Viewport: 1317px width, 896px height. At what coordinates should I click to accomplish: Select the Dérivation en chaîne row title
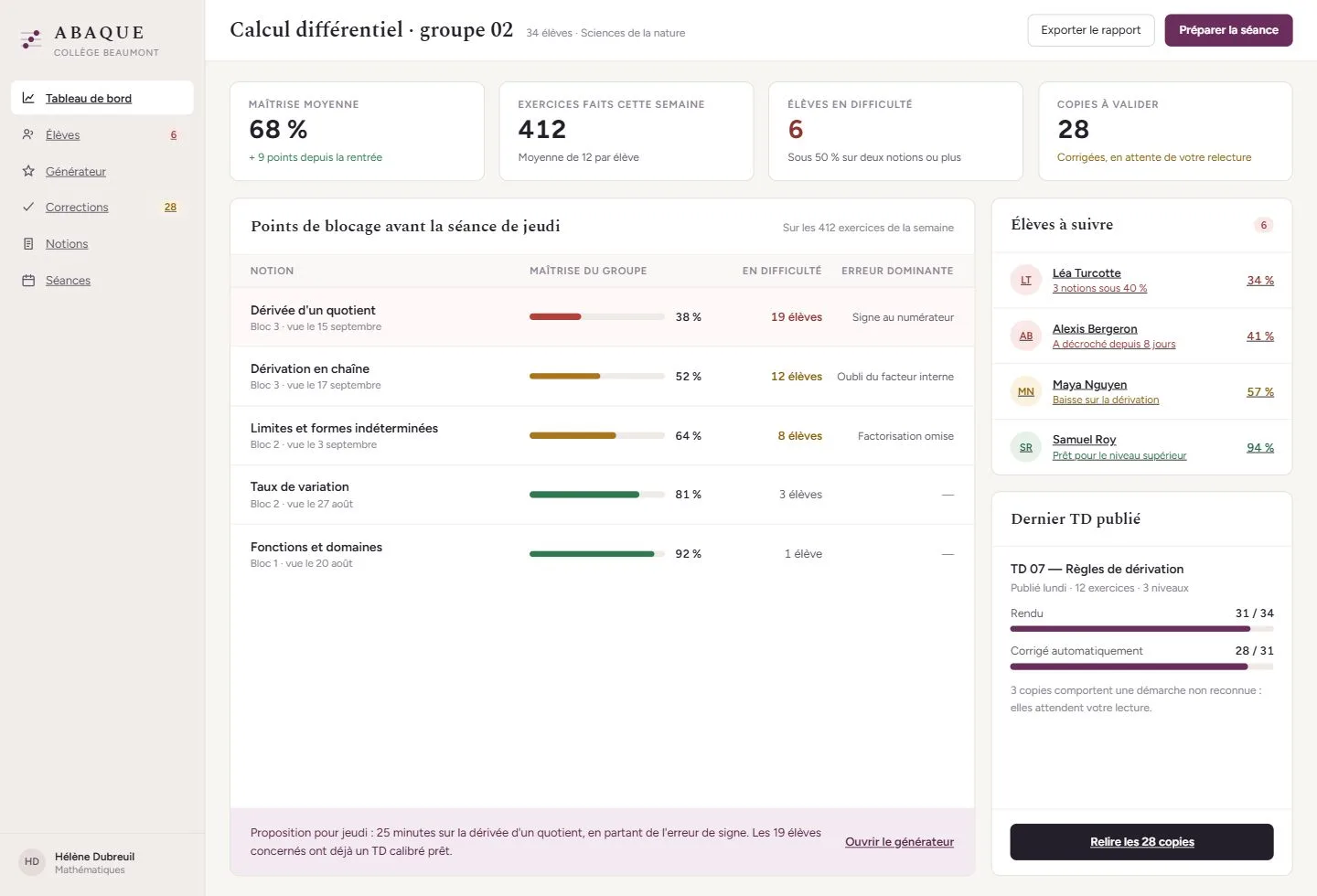310,368
